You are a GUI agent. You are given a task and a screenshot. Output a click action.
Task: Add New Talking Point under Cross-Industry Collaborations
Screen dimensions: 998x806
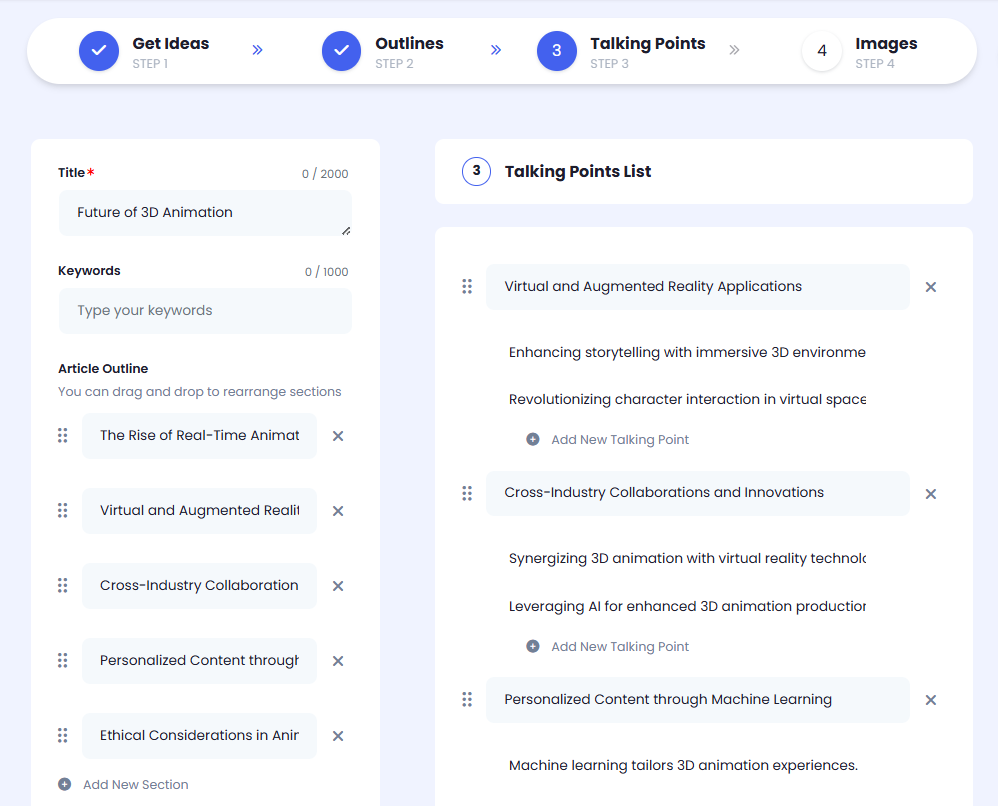tap(619, 647)
